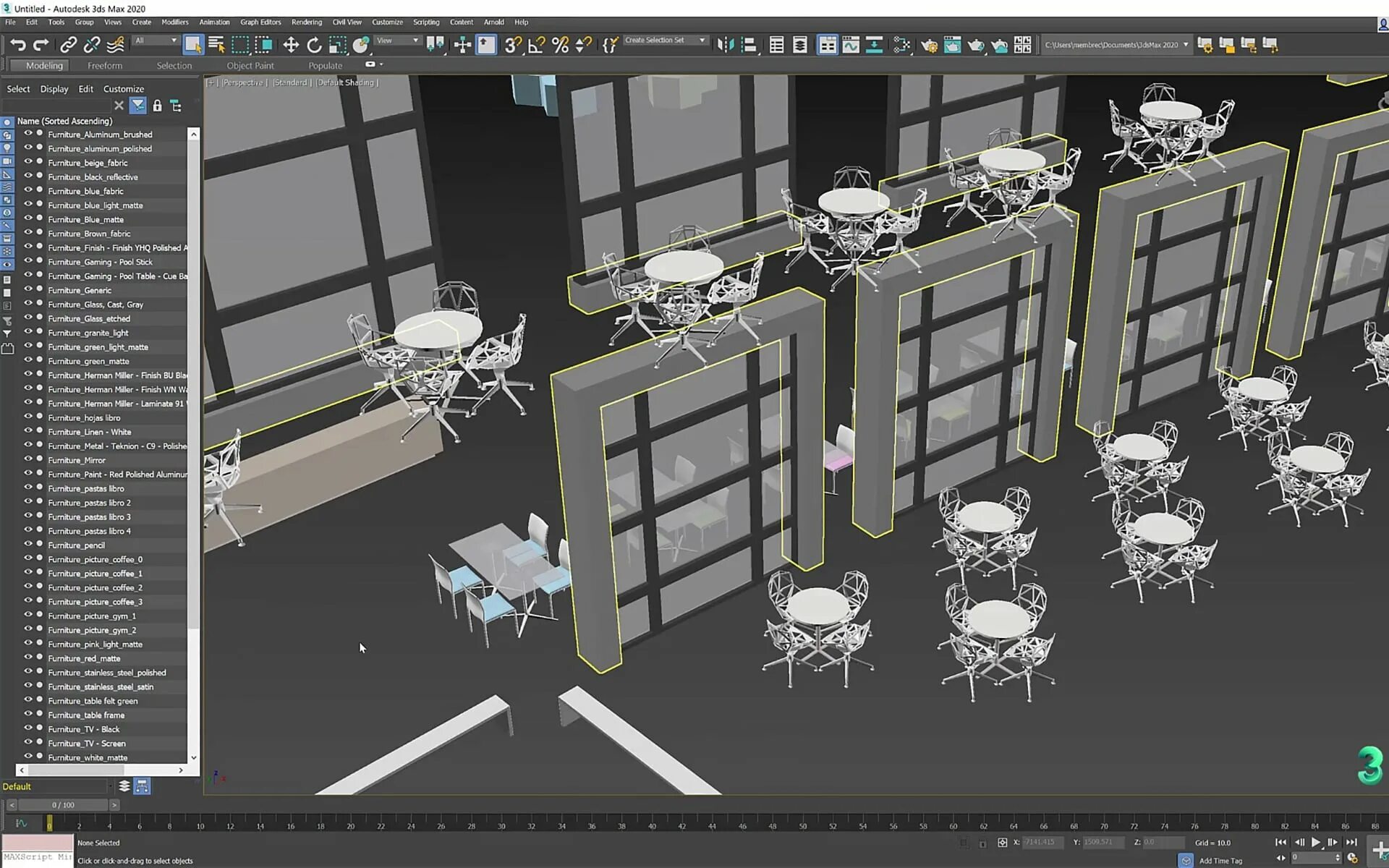The height and width of the screenshot is (868, 1389).
Task: Click the Populate tab
Action: [325, 65]
